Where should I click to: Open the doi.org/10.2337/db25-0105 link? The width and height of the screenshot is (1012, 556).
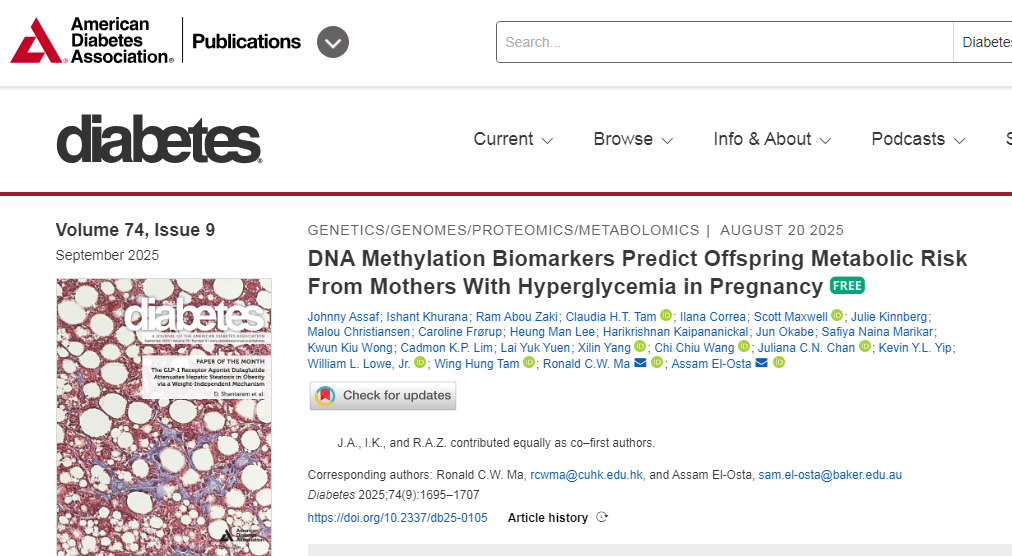[398, 518]
